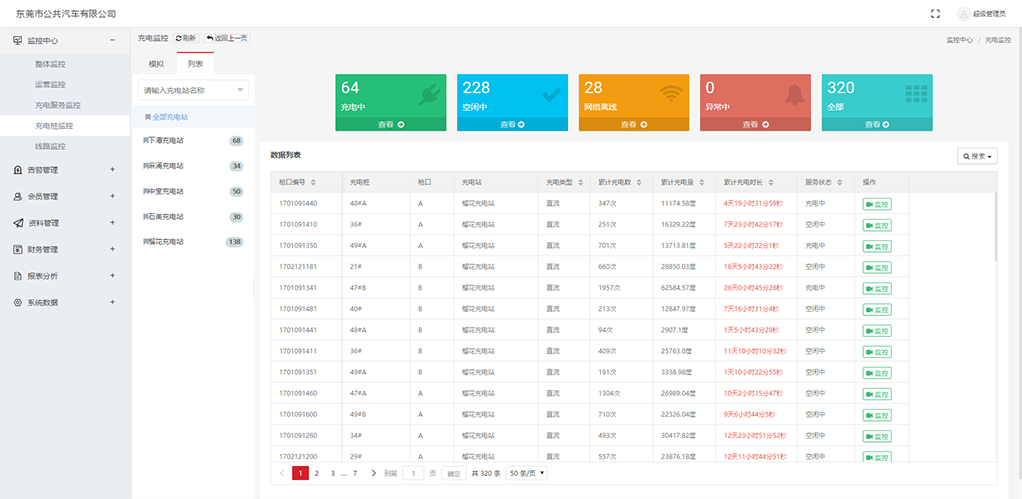Click the wifi icon on 网络离线 card

(672, 95)
